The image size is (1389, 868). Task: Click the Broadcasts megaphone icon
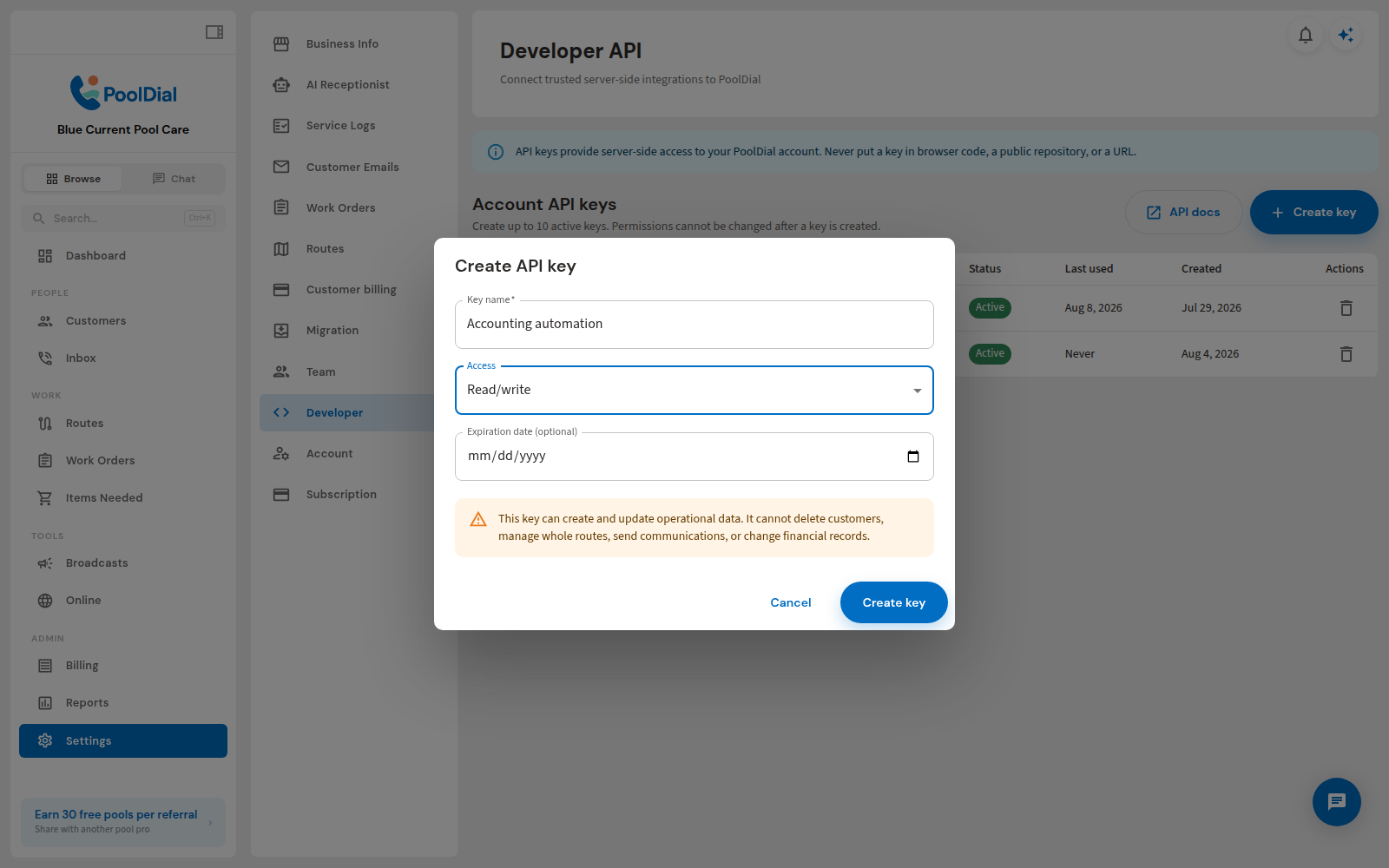[45, 563]
